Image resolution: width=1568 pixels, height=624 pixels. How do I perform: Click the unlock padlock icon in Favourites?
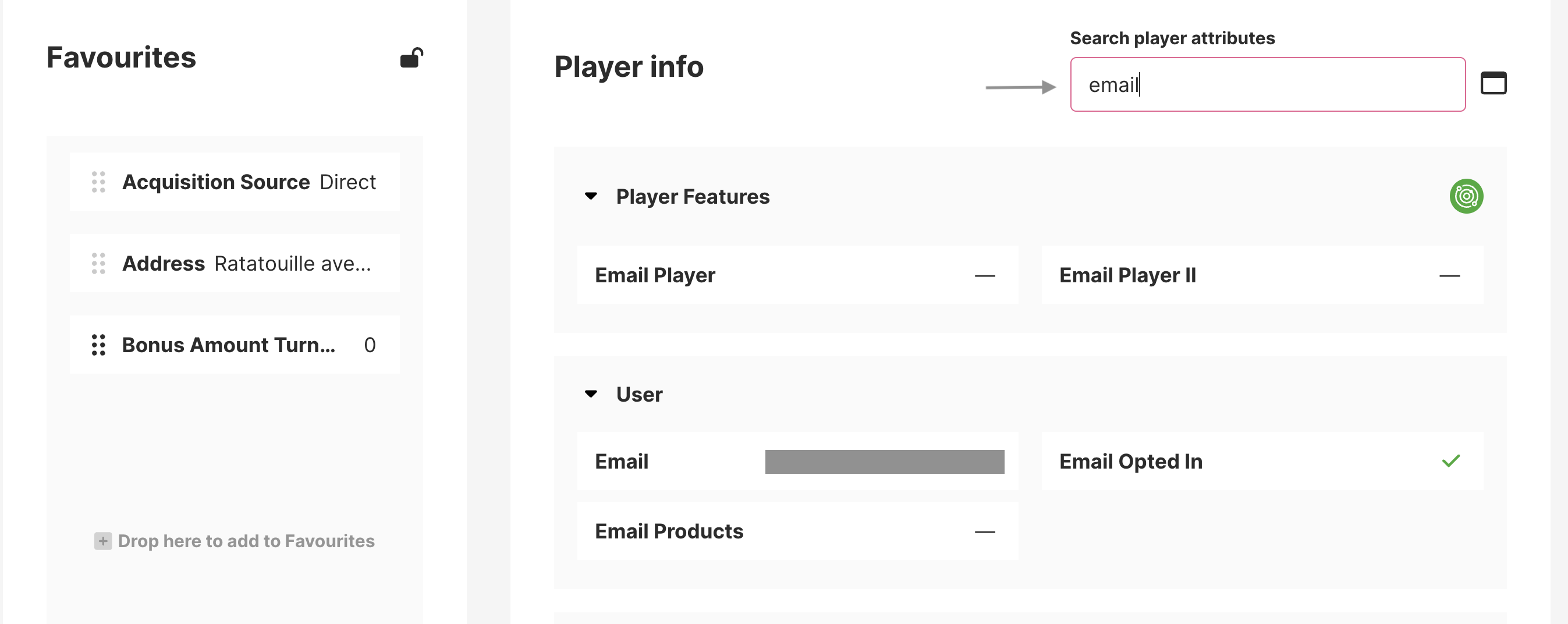[x=411, y=58]
